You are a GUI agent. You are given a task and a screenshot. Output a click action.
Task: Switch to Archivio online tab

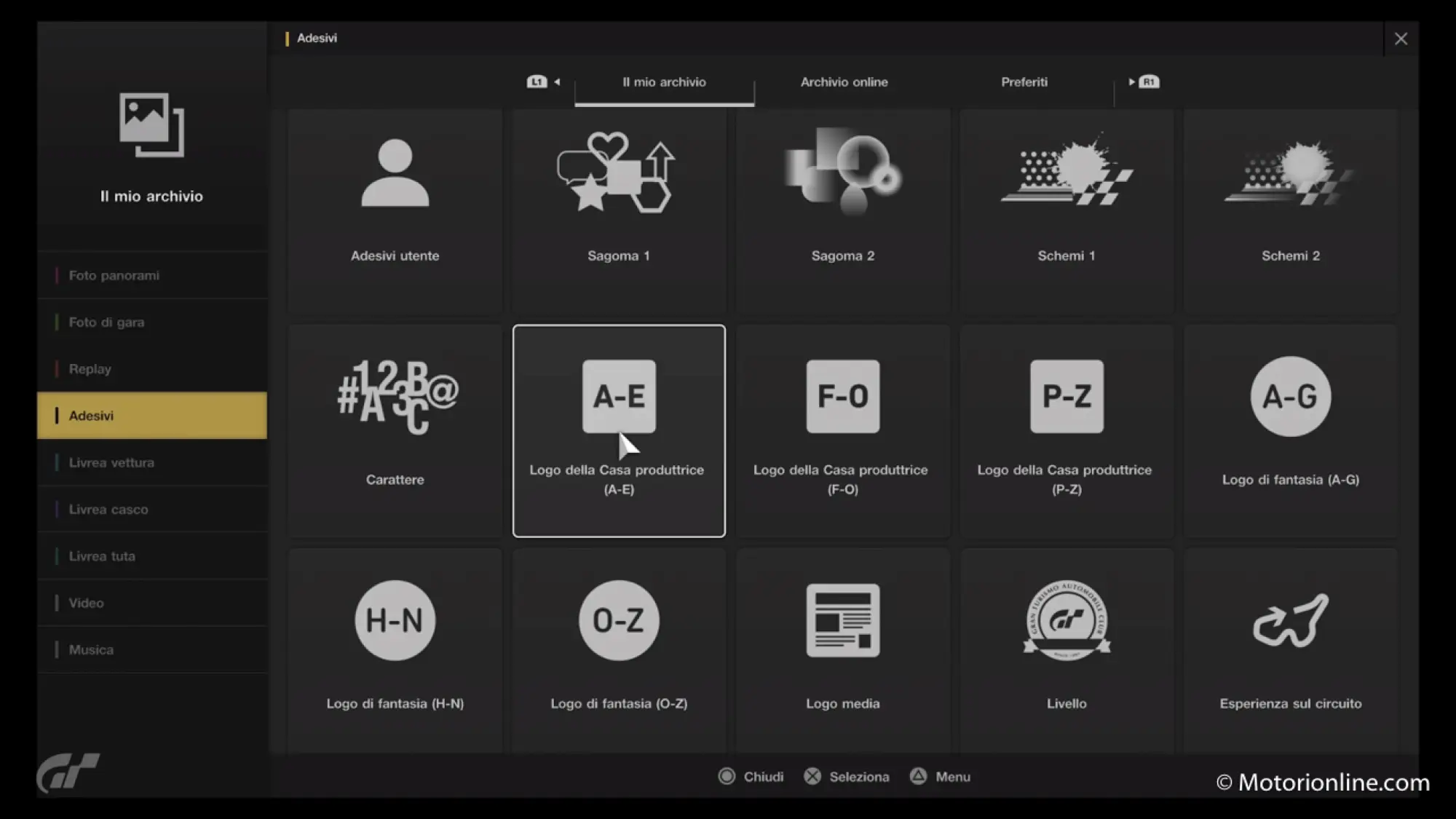[844, 82]
